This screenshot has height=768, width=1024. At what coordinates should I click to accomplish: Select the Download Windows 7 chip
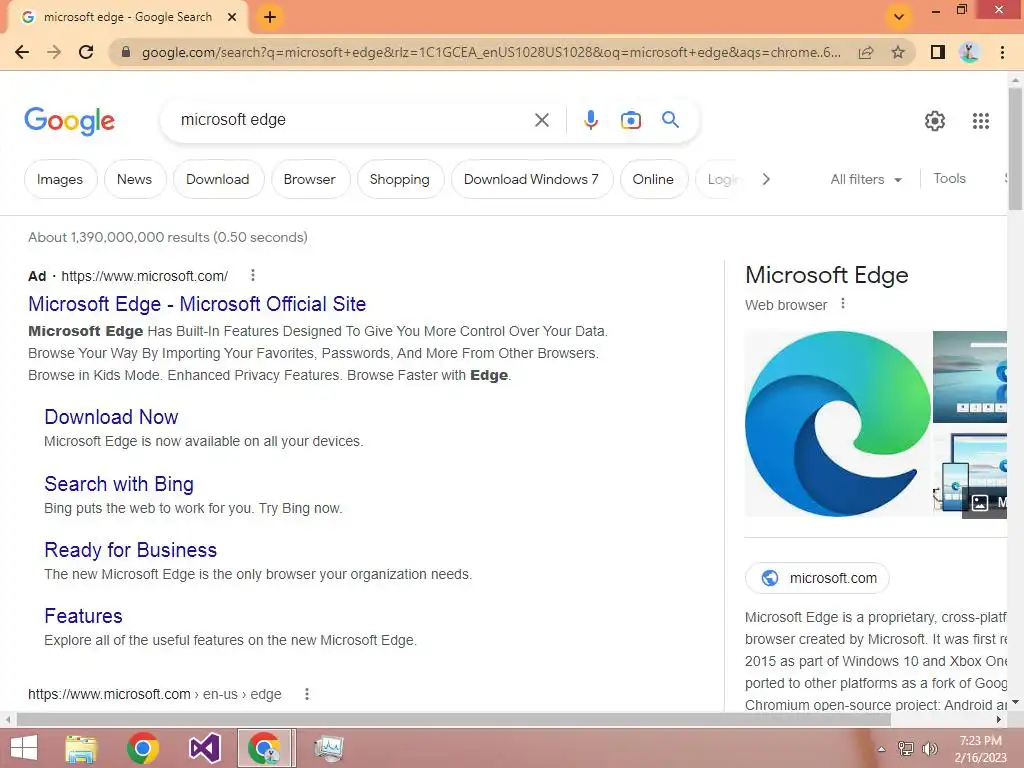tap(532, 179)
